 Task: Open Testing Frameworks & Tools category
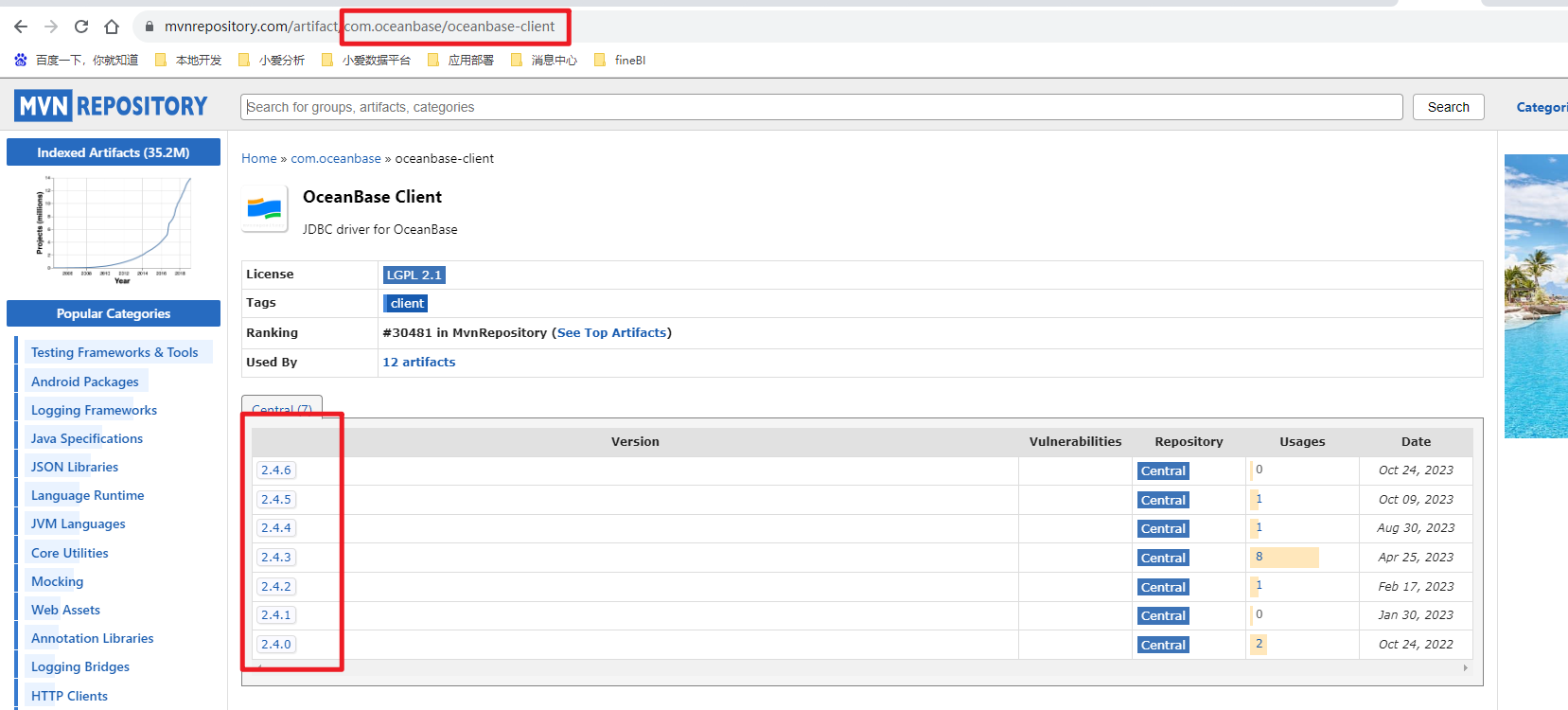(x=115, y=352)
